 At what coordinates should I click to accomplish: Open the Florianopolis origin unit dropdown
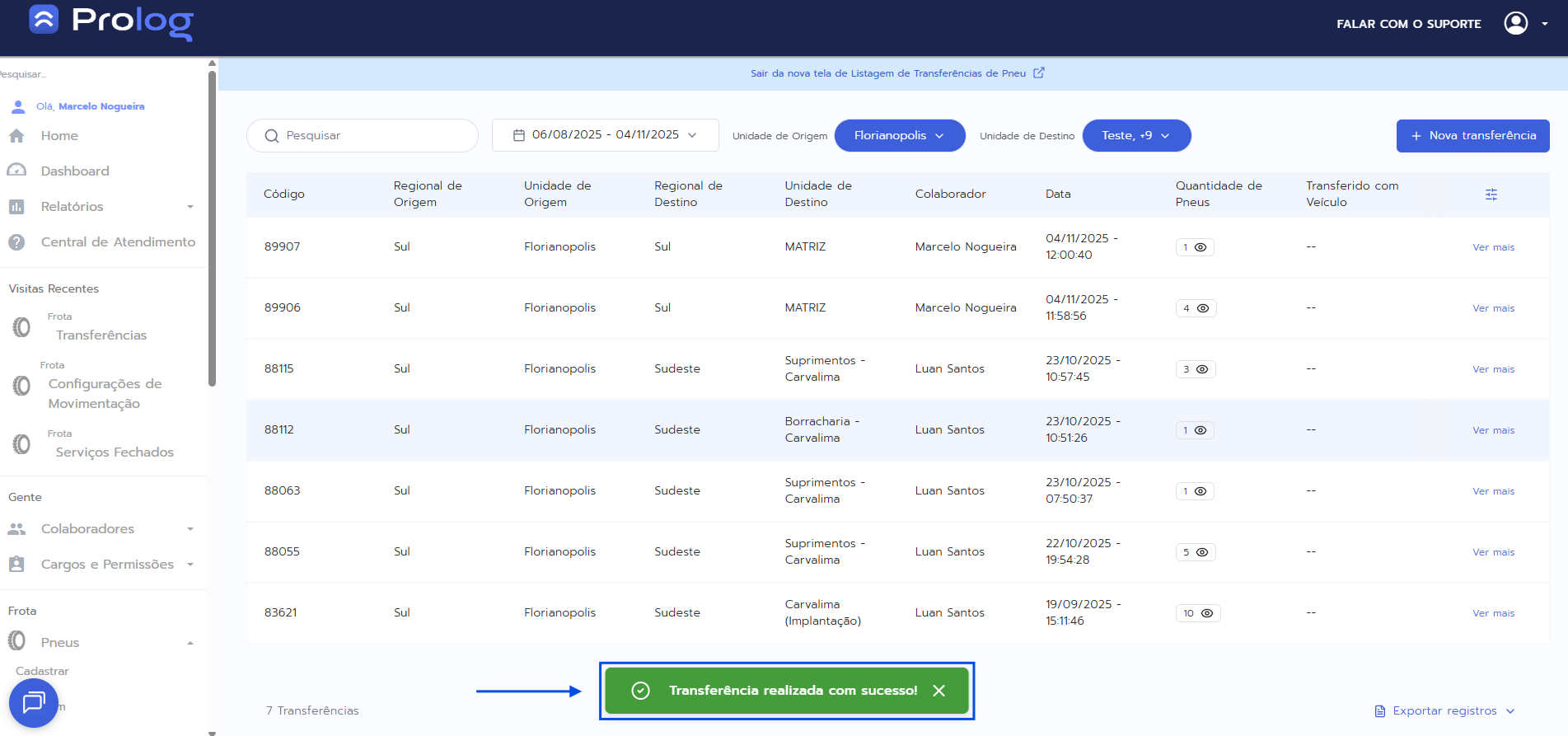[899, 136]
